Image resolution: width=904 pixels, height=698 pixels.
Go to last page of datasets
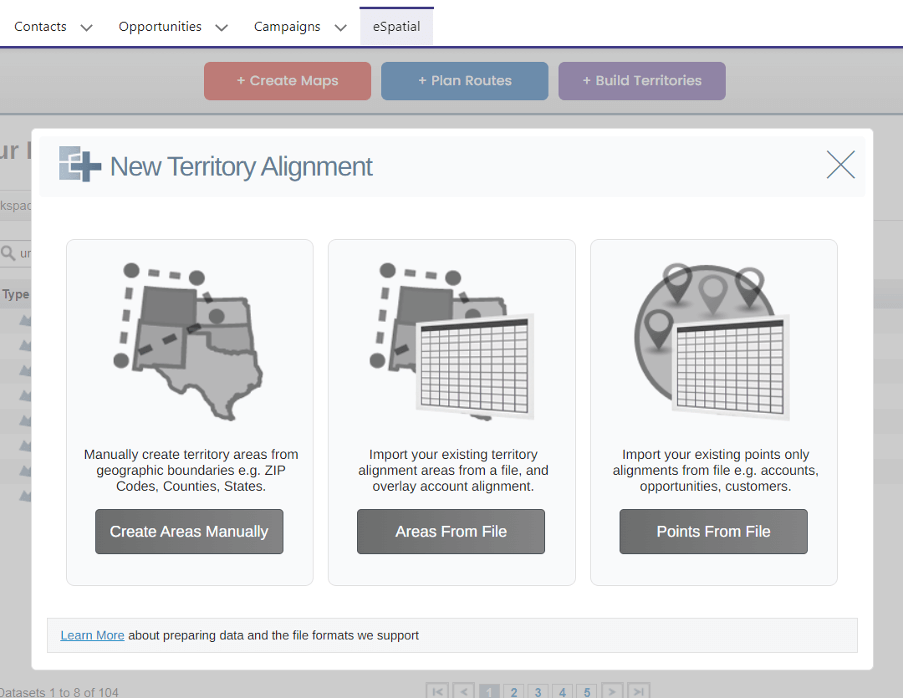coord(638,691)
